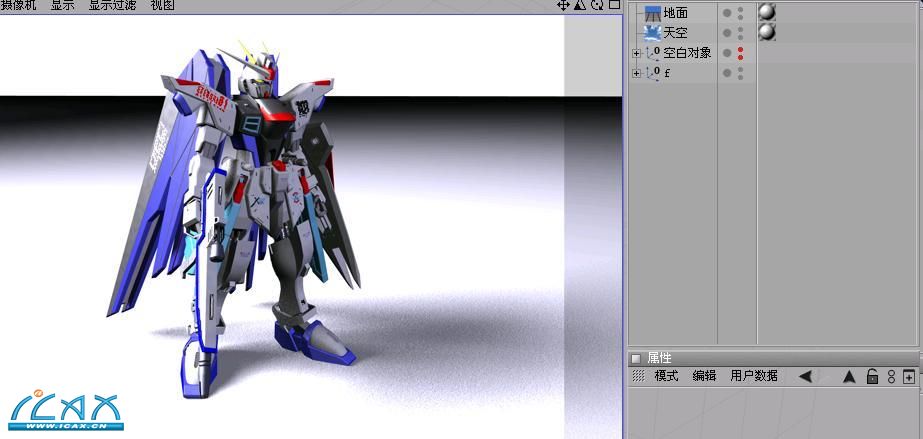923x439 pixels.
Task: Click the toggle active view icon
Action: [611, 5]
